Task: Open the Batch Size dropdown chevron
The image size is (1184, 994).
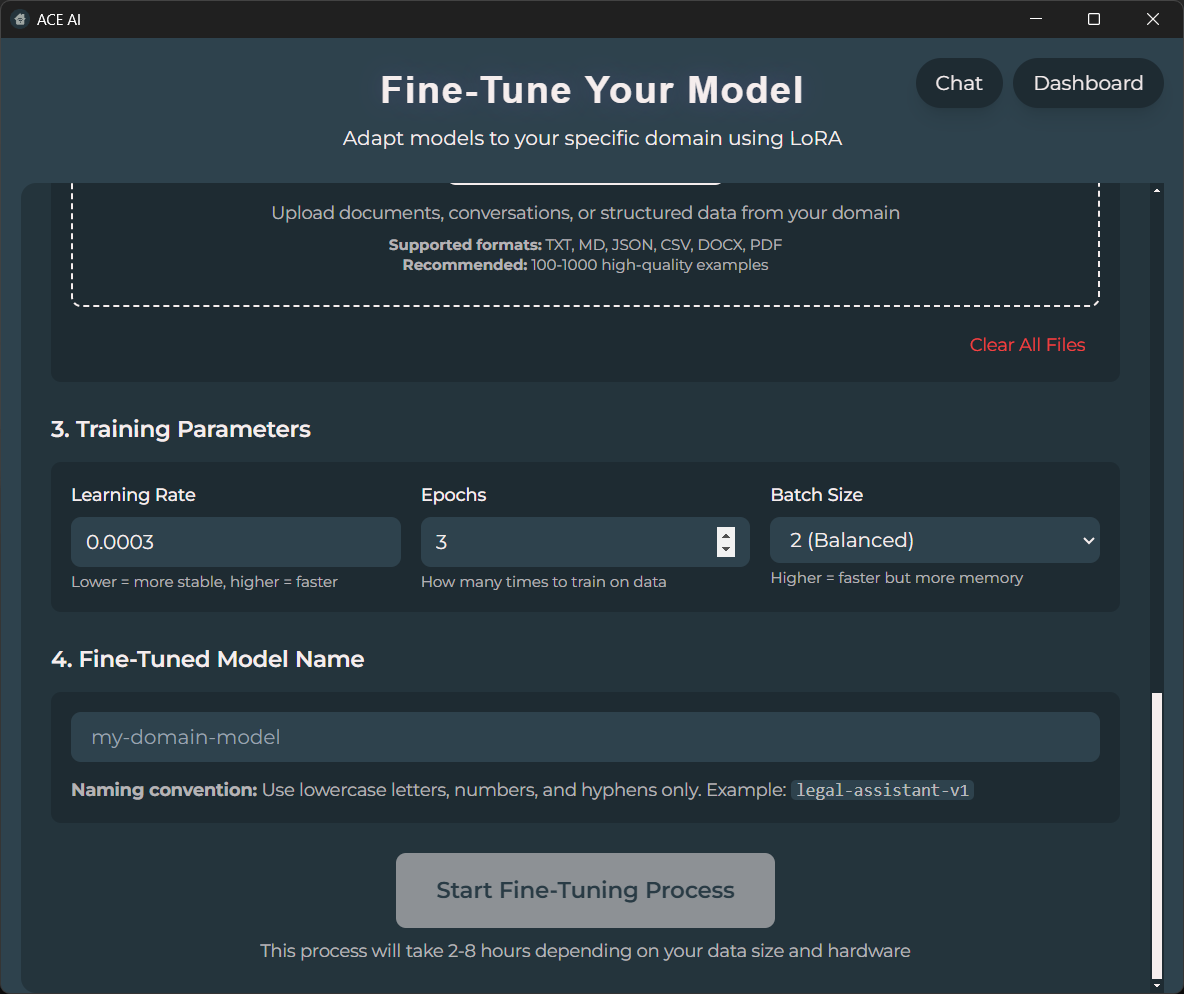Action: click(1089, 540)
